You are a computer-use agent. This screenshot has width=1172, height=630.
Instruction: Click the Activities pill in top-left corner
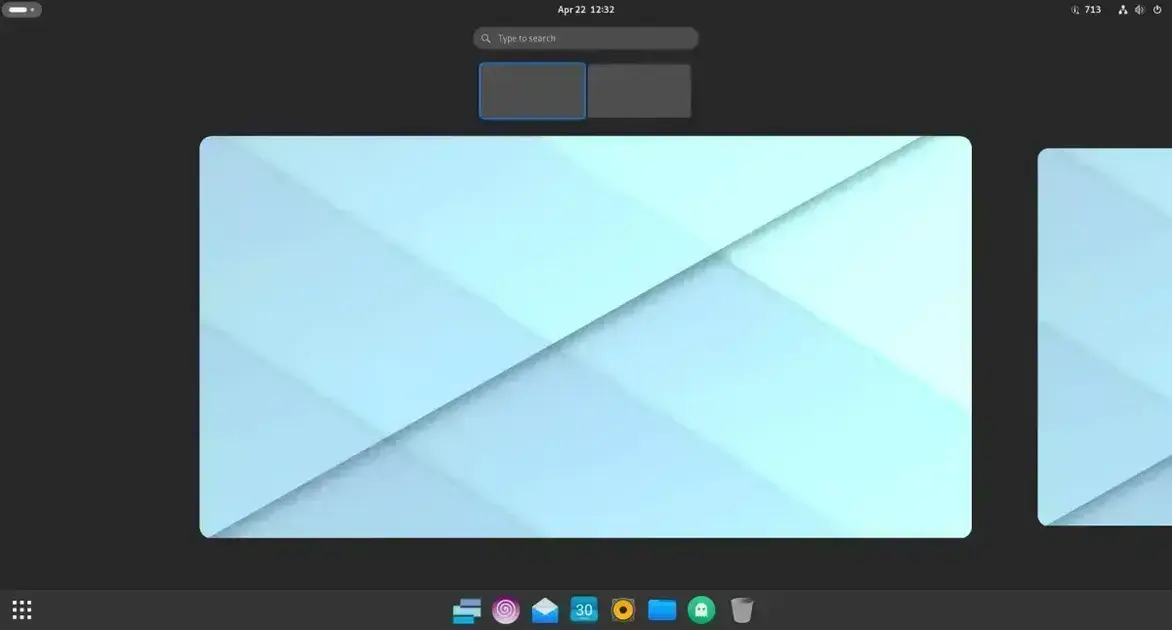22,10
